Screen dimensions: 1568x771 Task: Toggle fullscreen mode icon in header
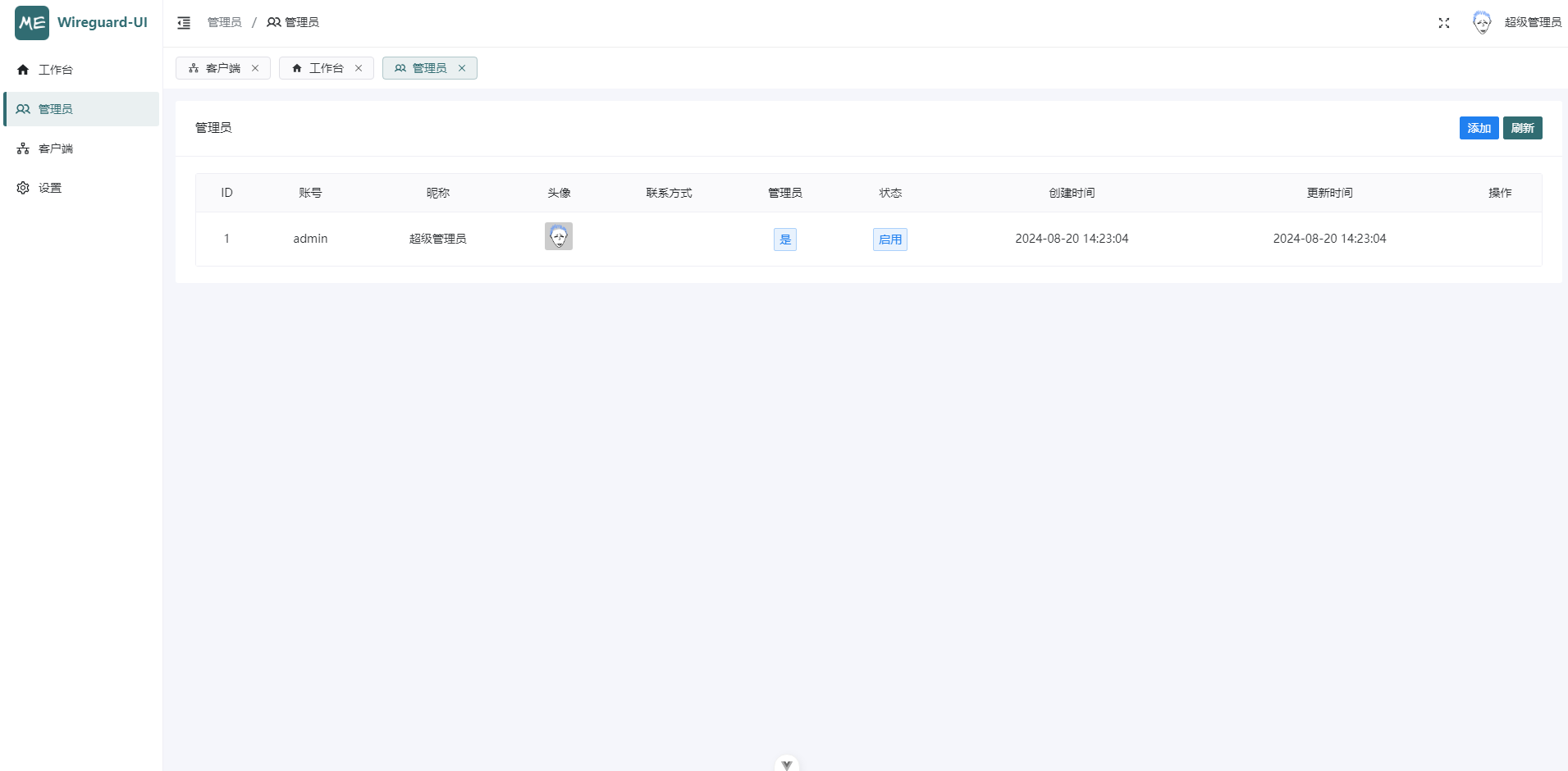pyautogui.click(x=1444, y=23)
